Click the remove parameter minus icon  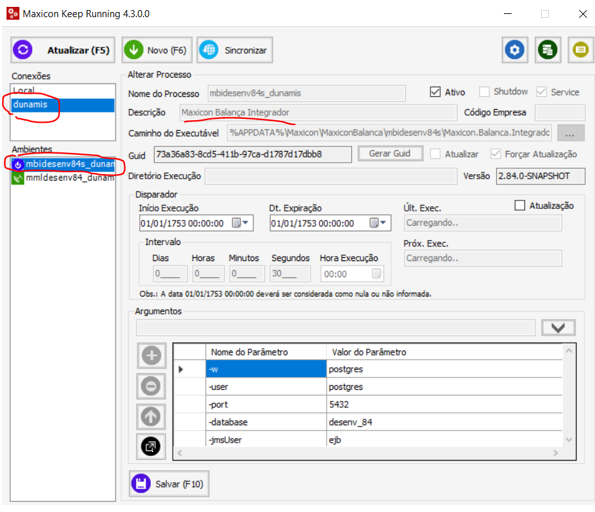151,386
